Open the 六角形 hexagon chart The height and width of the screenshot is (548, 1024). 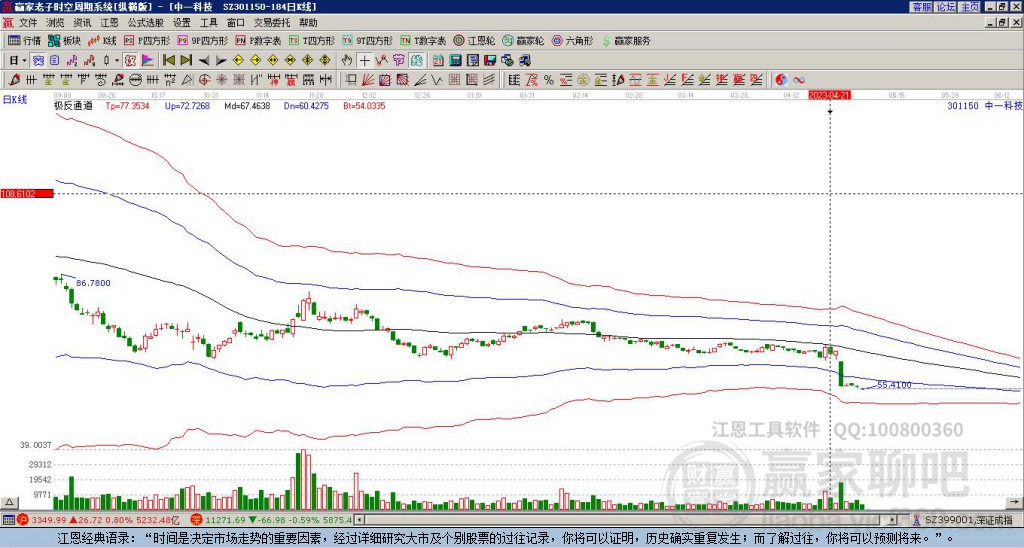573,40
